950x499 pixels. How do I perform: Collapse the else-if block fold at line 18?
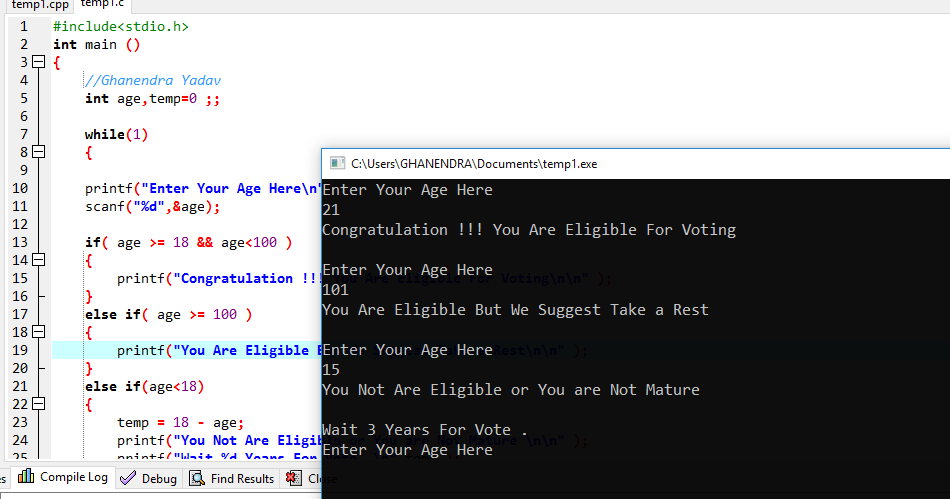(39, 332)
